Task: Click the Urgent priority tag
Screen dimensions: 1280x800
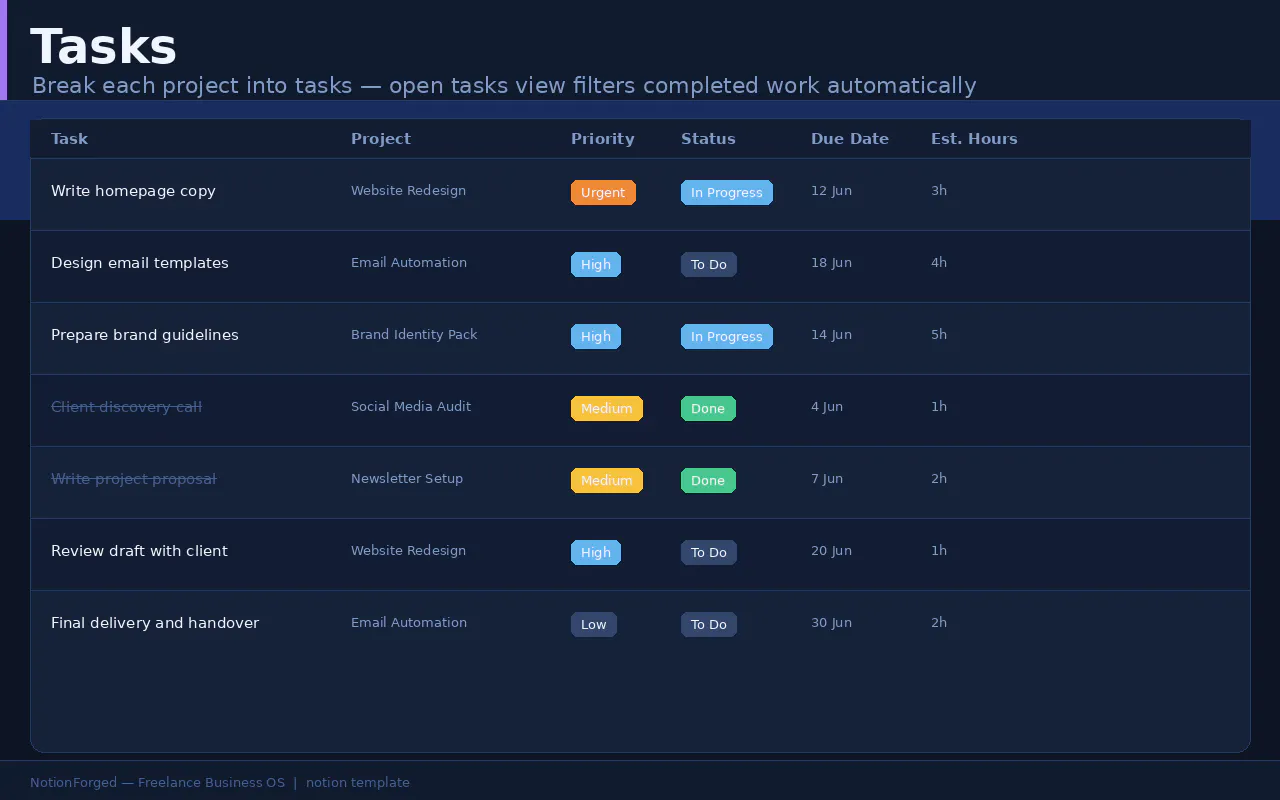Action: pyautogui.click(x=603, y=193)
